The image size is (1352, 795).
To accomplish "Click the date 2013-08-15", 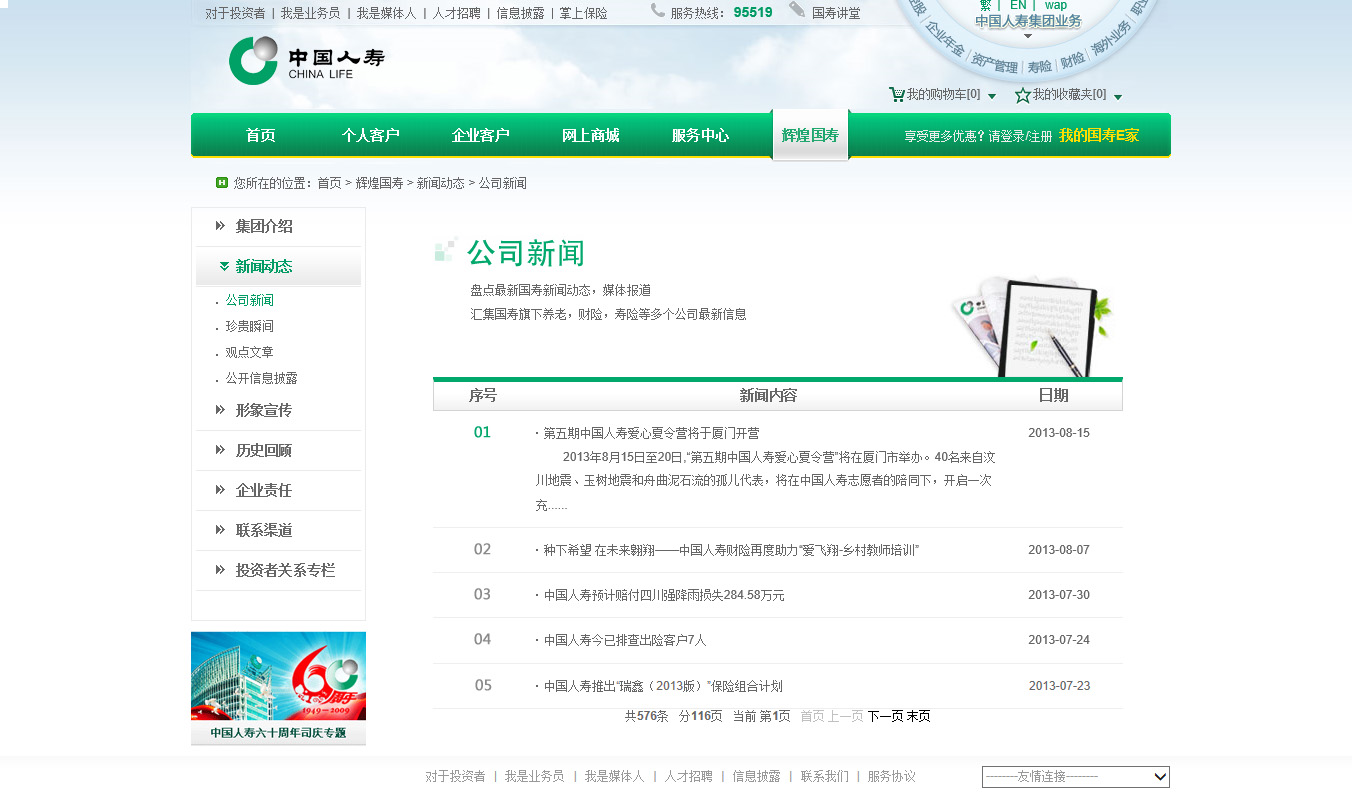I will (x=1059, y=434).
